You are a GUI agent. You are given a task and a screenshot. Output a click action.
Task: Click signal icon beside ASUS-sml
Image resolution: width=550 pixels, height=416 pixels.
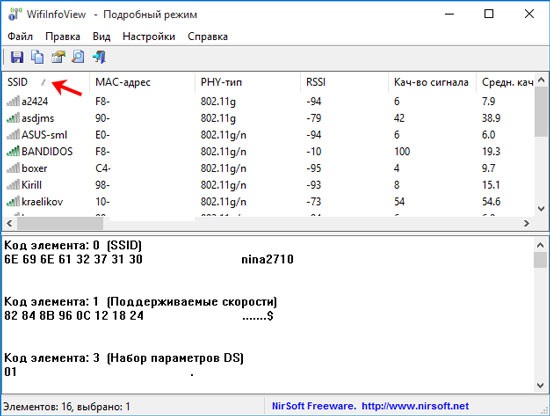[x=13, y=135]
